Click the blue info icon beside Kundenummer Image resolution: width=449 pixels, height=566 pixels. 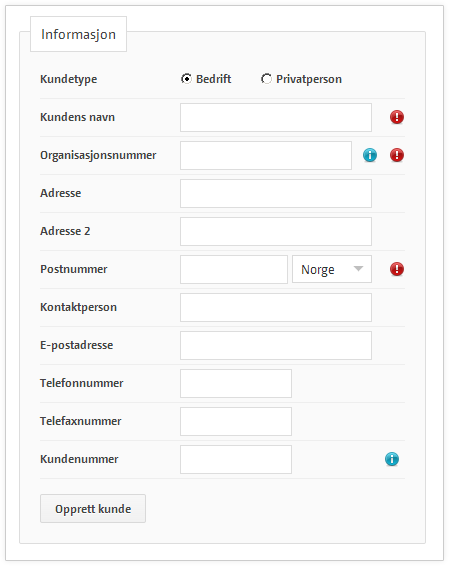point(392,459)
